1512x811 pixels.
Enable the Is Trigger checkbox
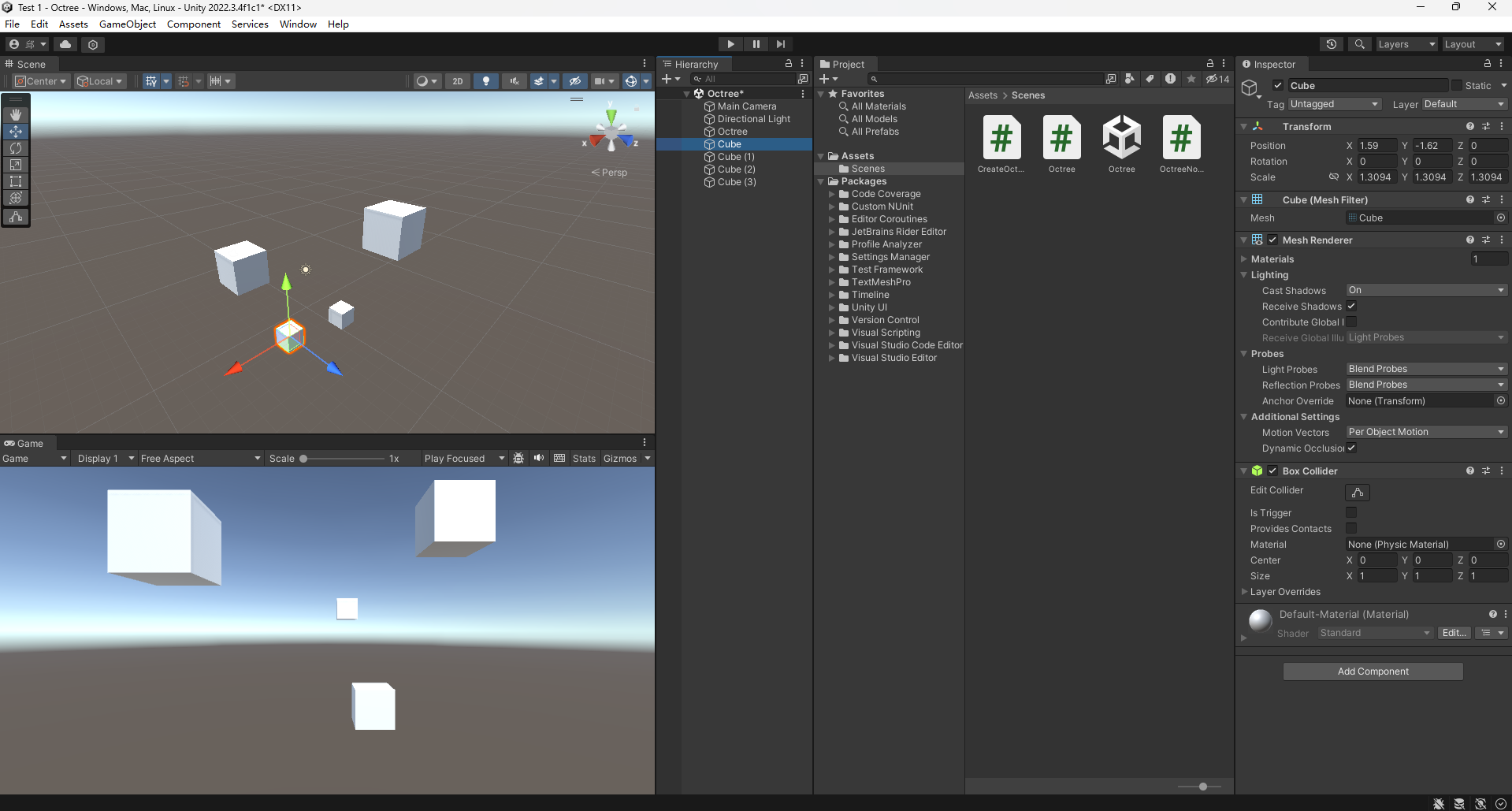[x=1351, y=512]
